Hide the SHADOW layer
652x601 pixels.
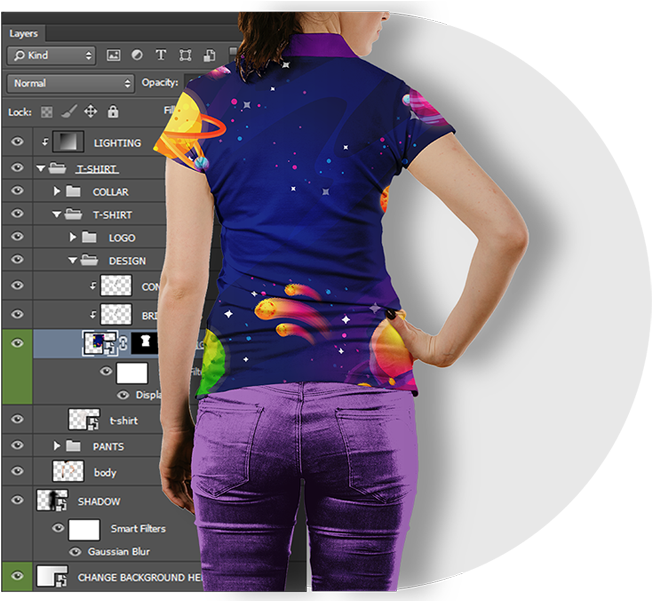coord(17,500)
